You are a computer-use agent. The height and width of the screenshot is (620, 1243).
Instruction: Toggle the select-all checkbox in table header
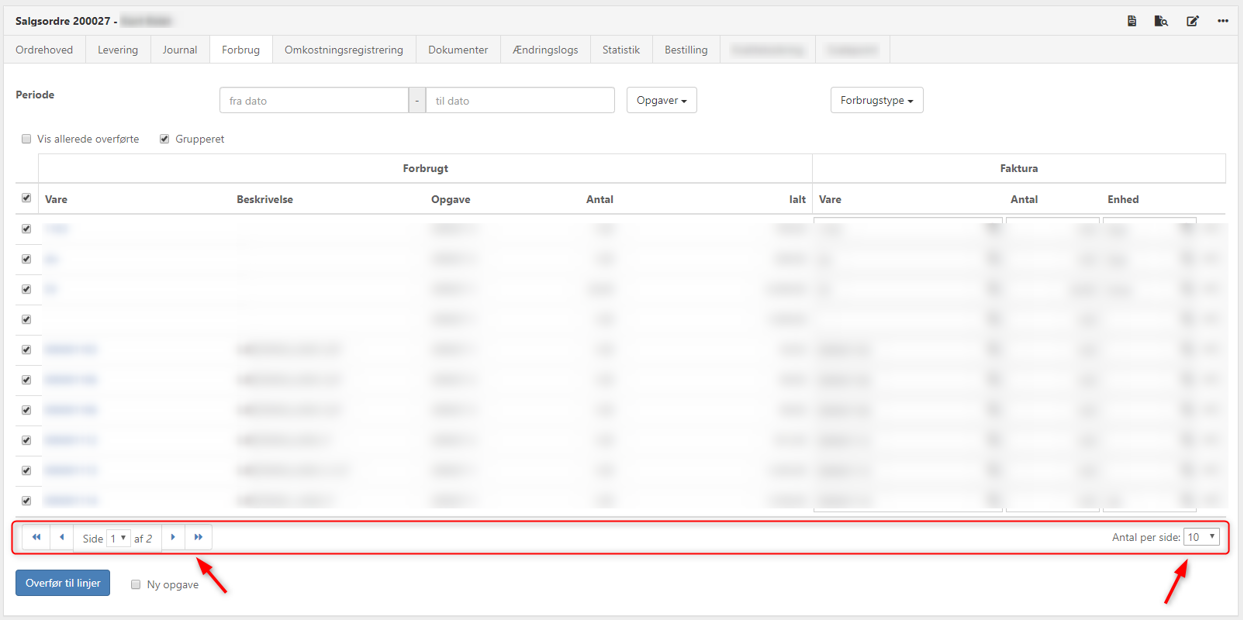(27, 198)
